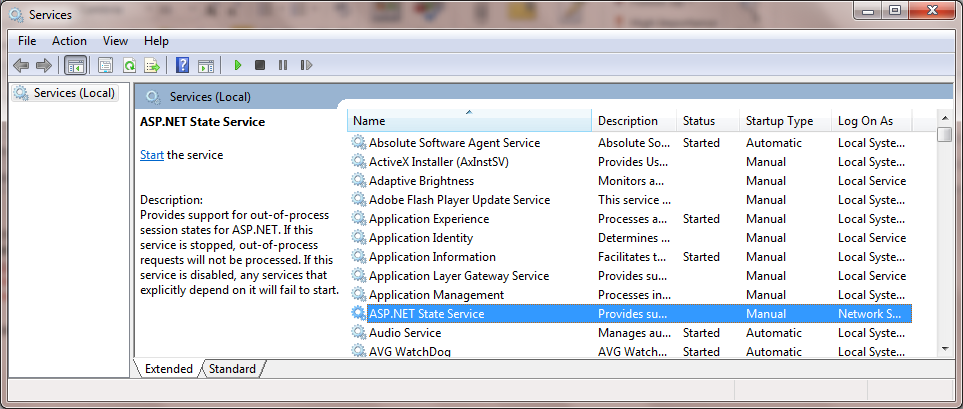This screenshot has height=409, width=963.
Task: Click the Pause Service toolbar icon
Action: 283,65
